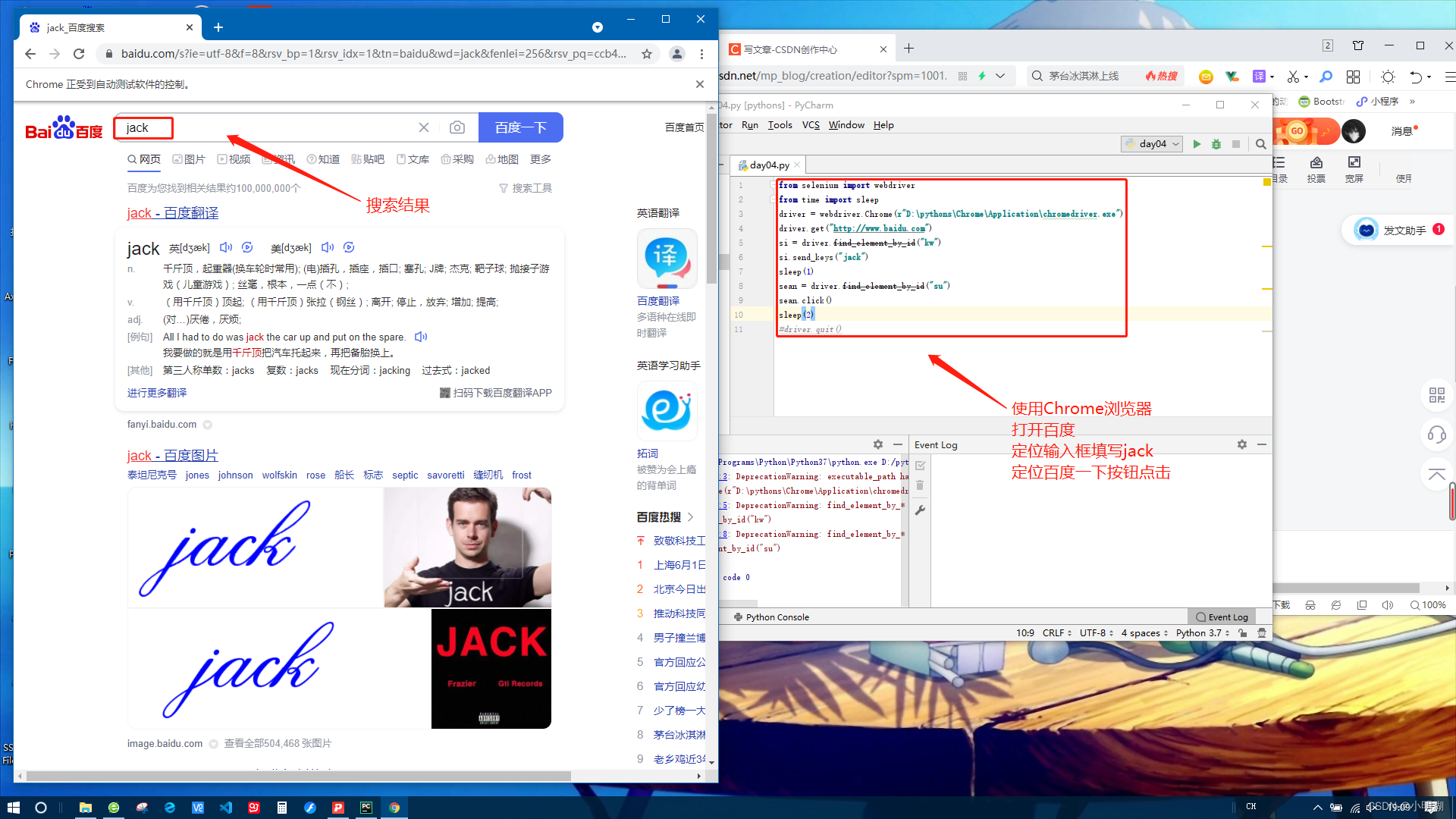Viewport: 1456px width, 819px height.
Task: Stop the process with the square stop icon
Action: coord(1236,143)
